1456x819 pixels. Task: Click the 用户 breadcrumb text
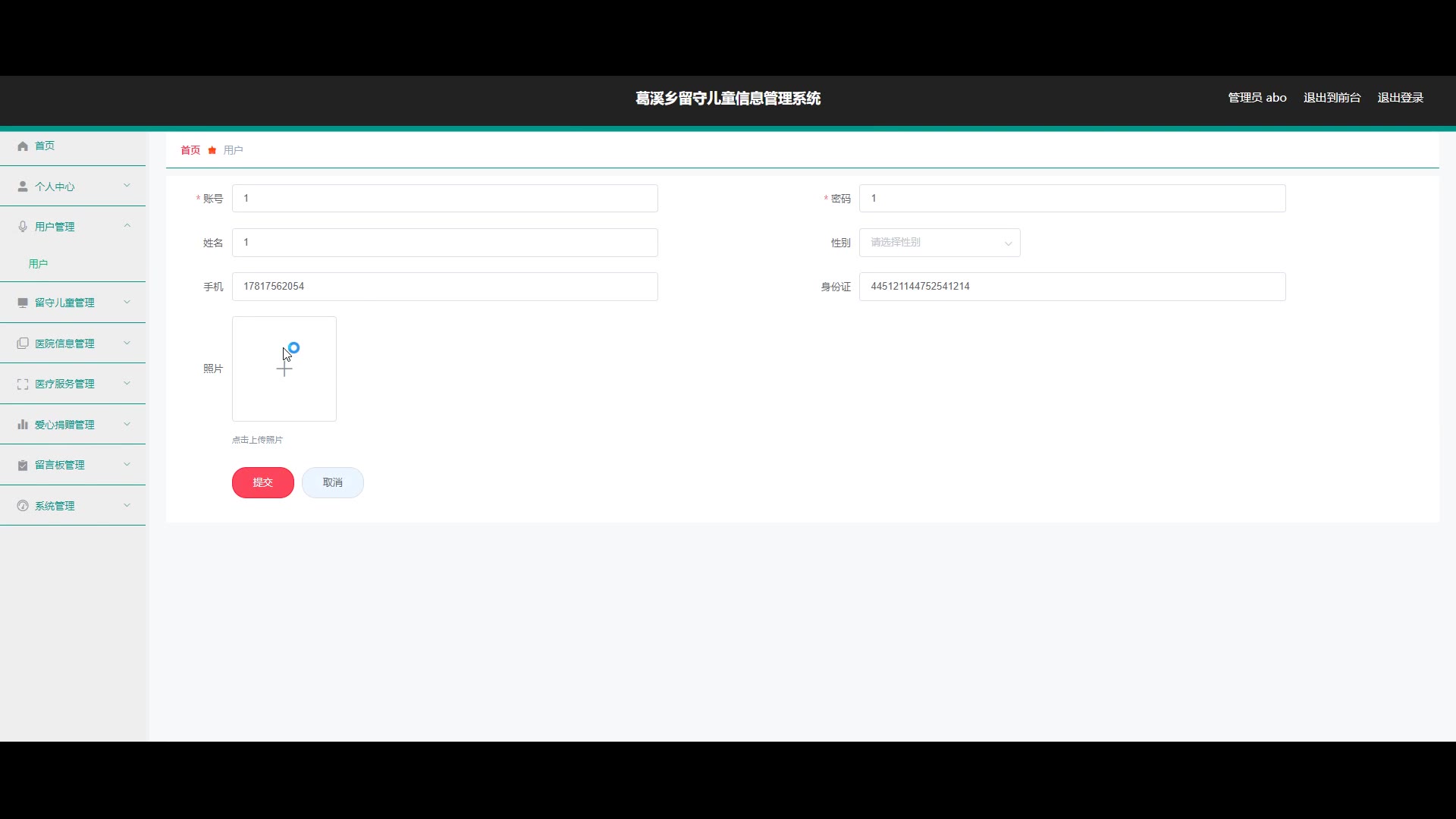233,150
